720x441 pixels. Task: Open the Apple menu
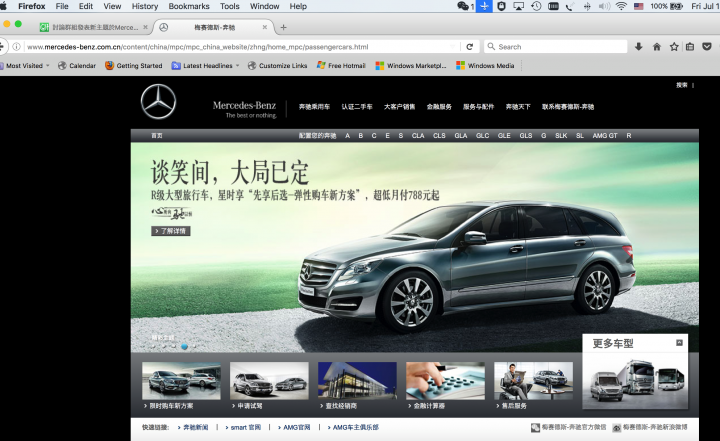(x=3, y=6)
